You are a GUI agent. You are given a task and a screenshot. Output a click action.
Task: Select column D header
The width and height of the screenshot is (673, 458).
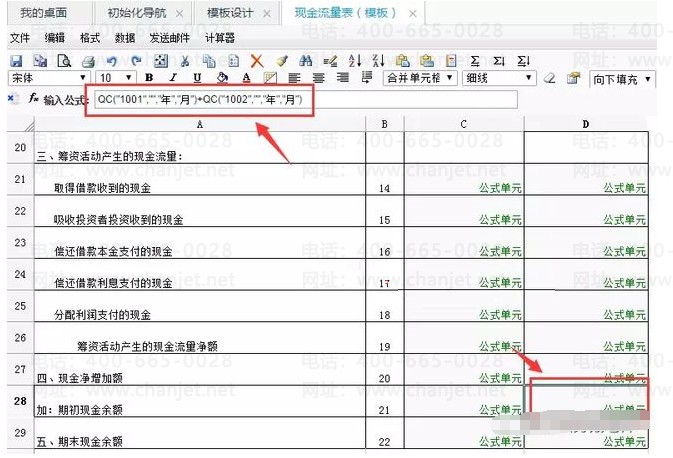pos(586,124)
